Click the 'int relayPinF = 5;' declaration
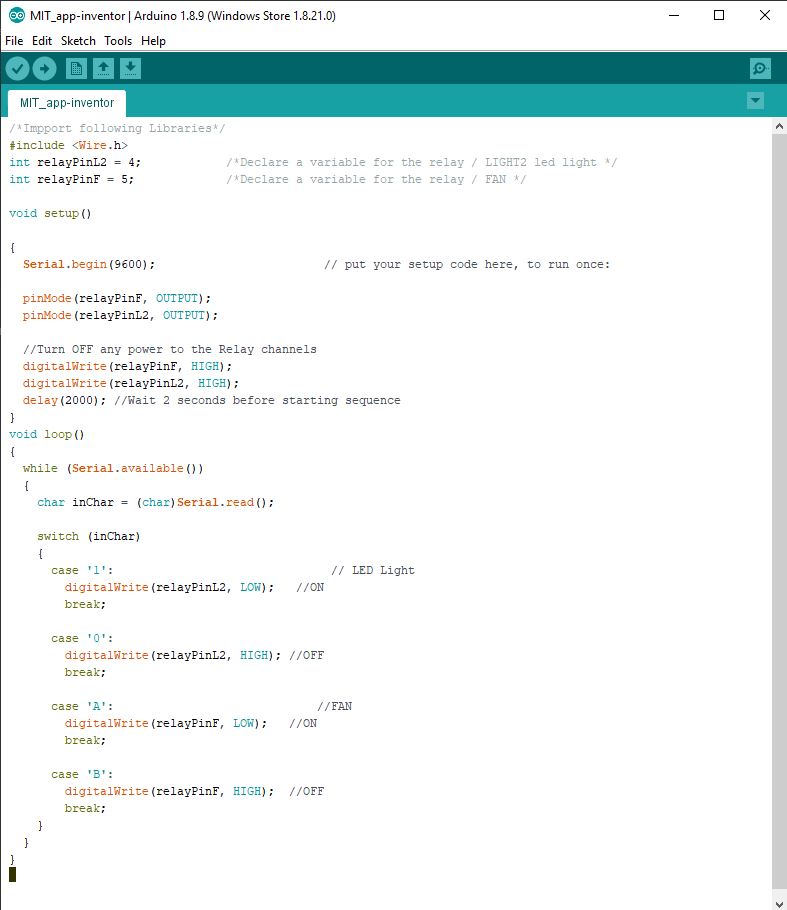 (71, 179)
